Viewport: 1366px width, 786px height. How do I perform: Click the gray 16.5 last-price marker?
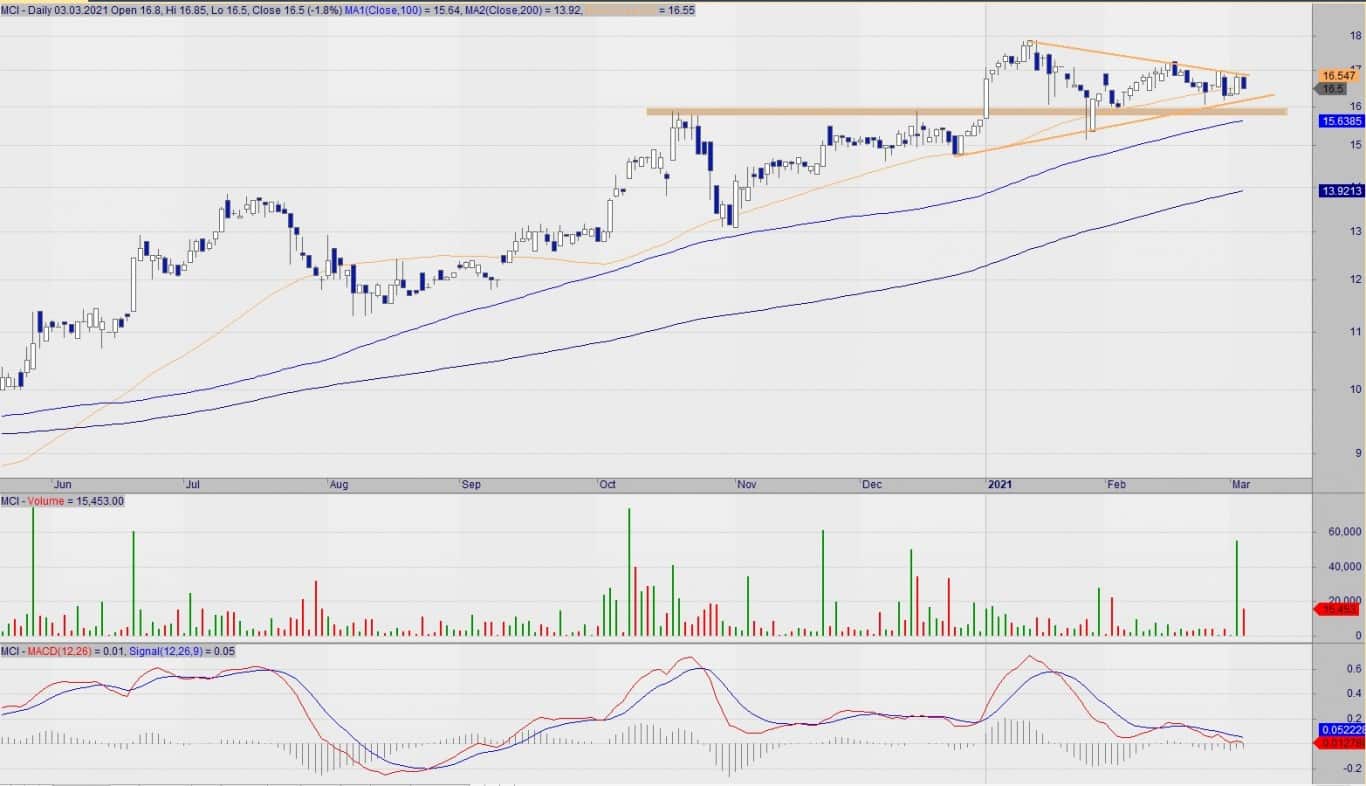1331,89
